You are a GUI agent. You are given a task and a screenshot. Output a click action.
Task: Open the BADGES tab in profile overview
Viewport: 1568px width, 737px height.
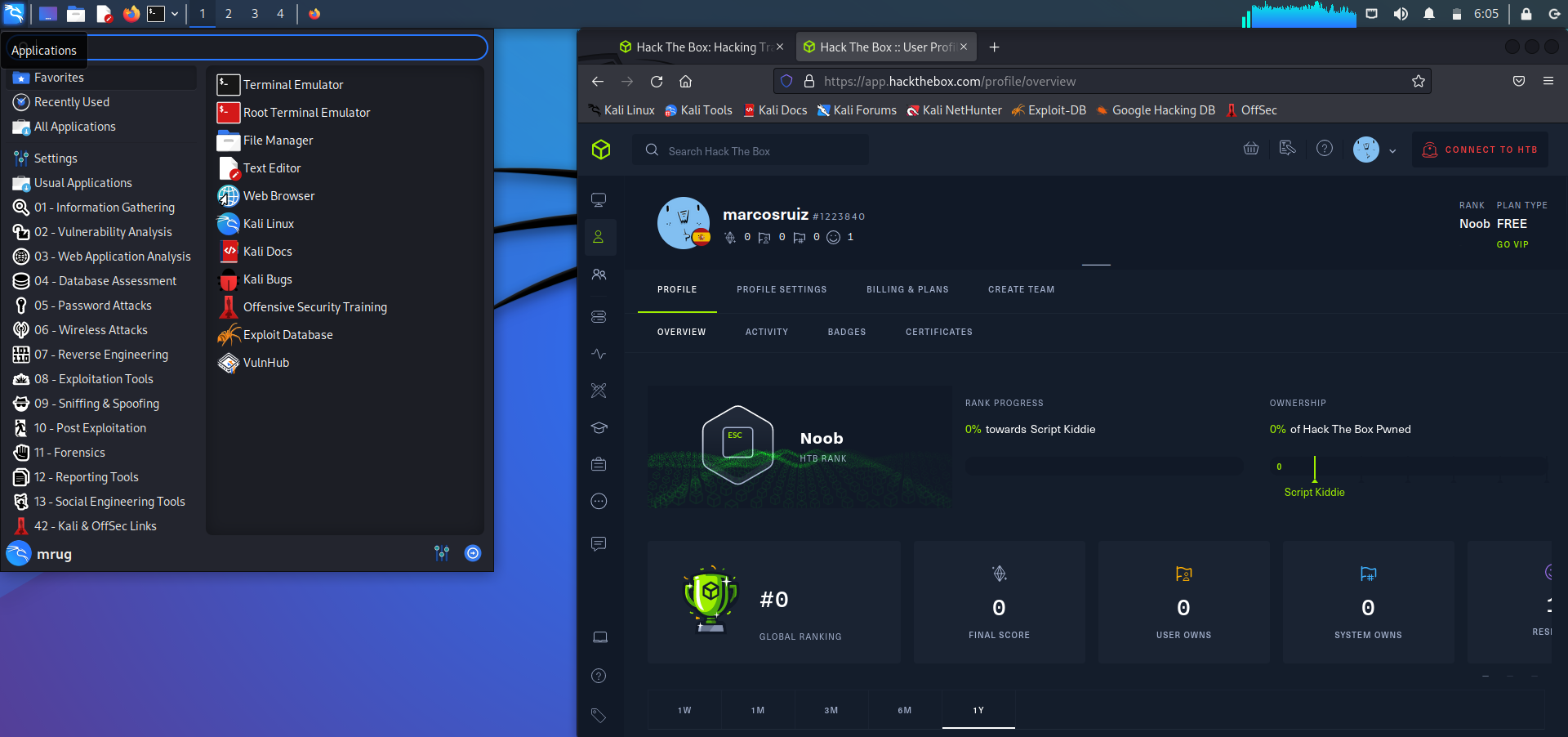846,332
